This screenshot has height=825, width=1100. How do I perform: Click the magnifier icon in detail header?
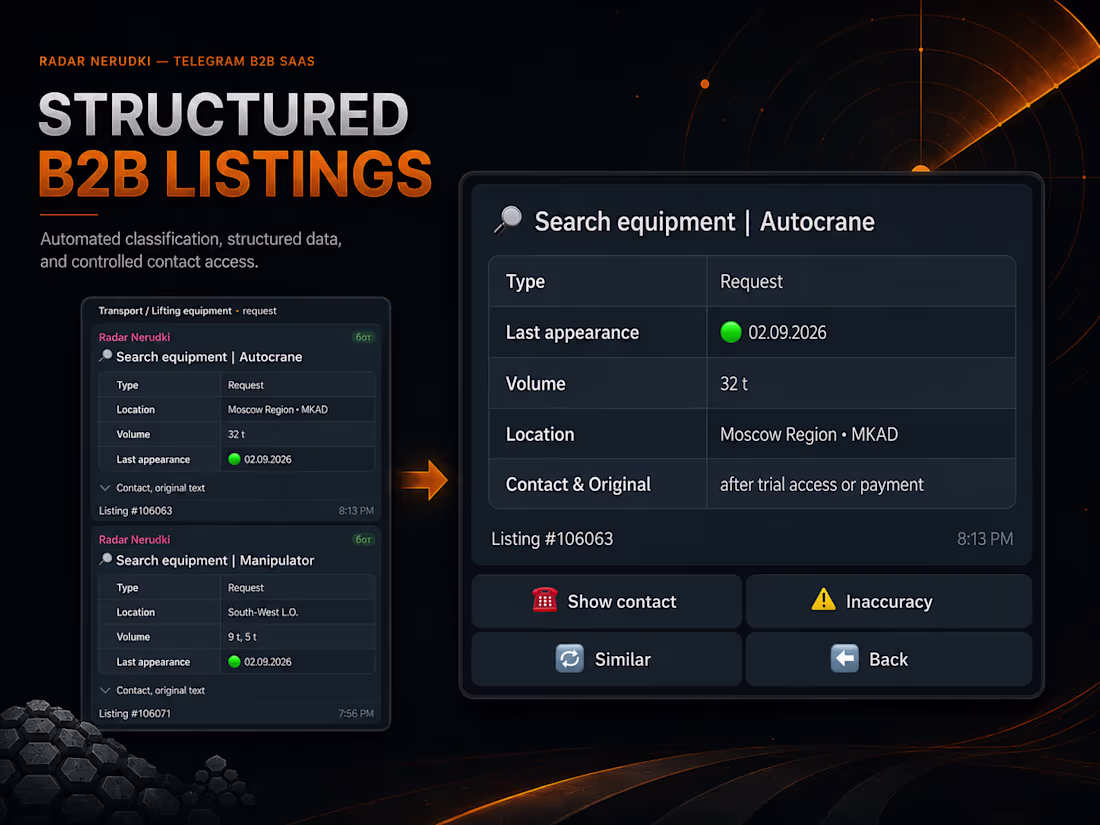508,220
